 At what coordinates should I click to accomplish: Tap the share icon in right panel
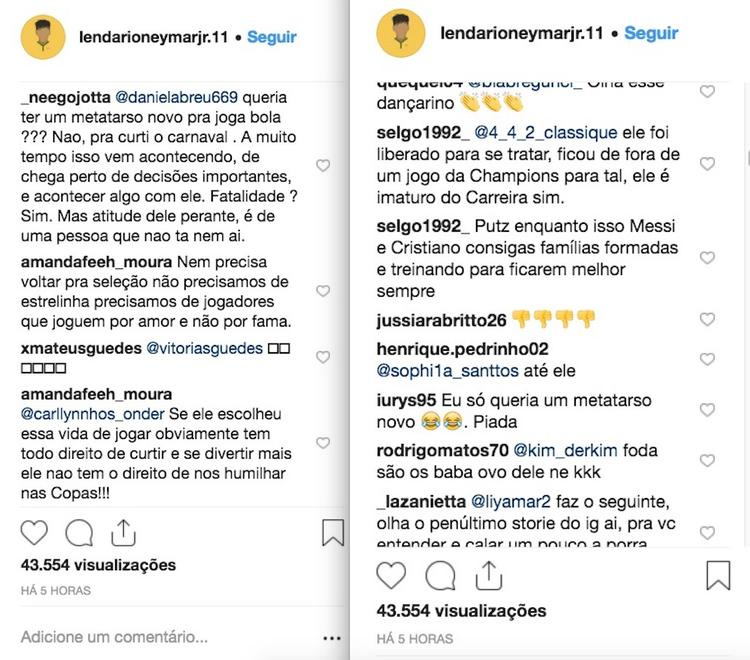(488, 575)
